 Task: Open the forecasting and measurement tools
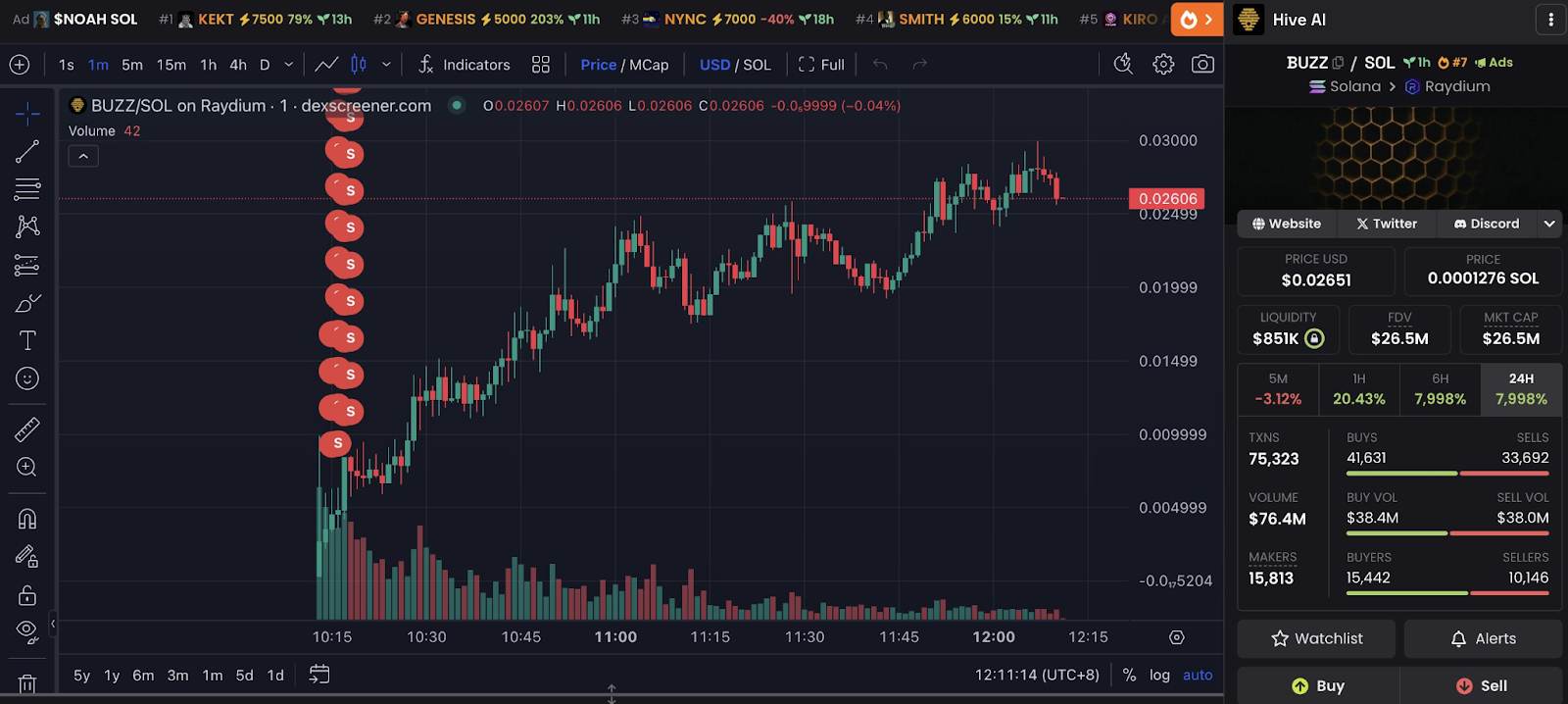click(x=27, y=265)
